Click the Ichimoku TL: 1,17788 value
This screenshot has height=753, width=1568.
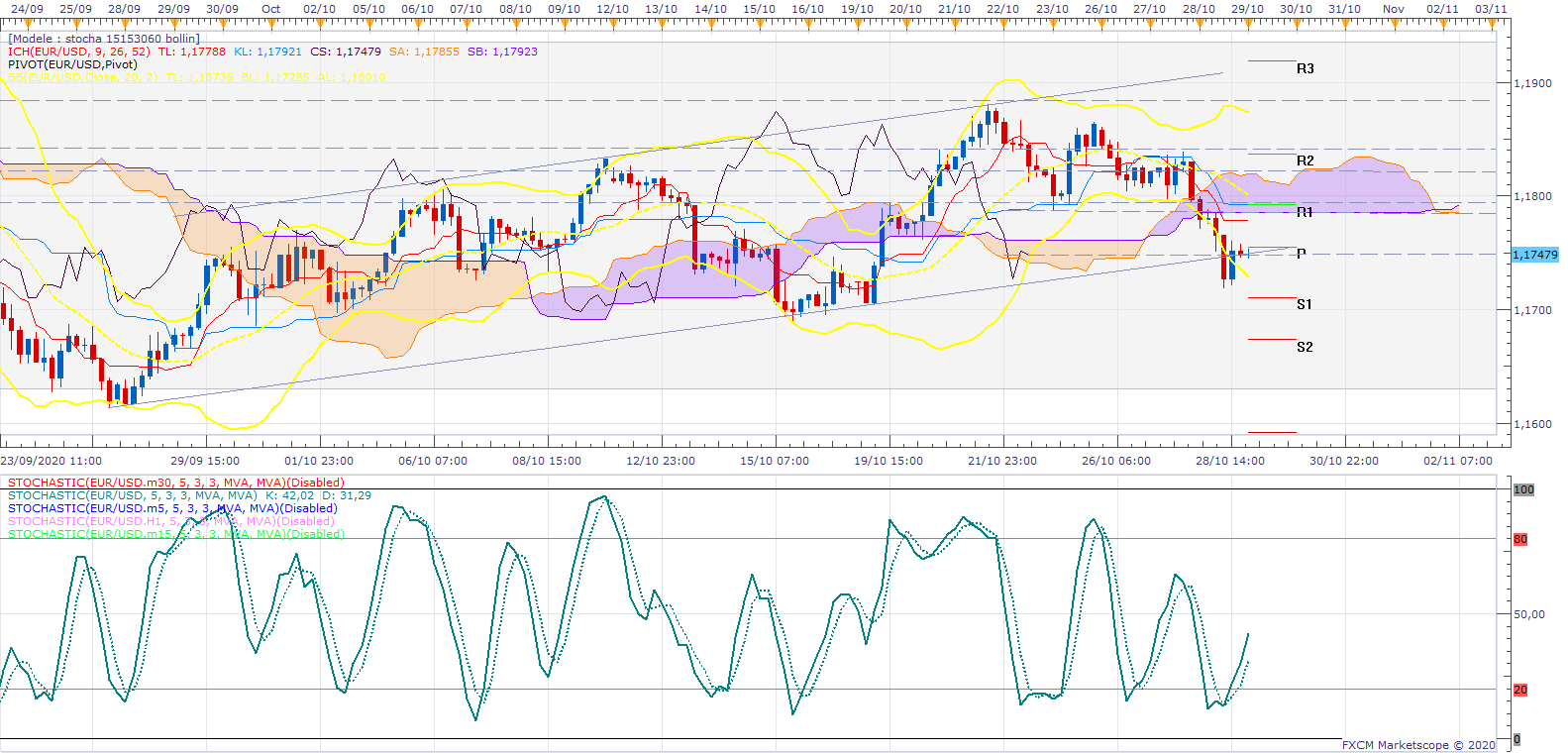pos(192,52)
